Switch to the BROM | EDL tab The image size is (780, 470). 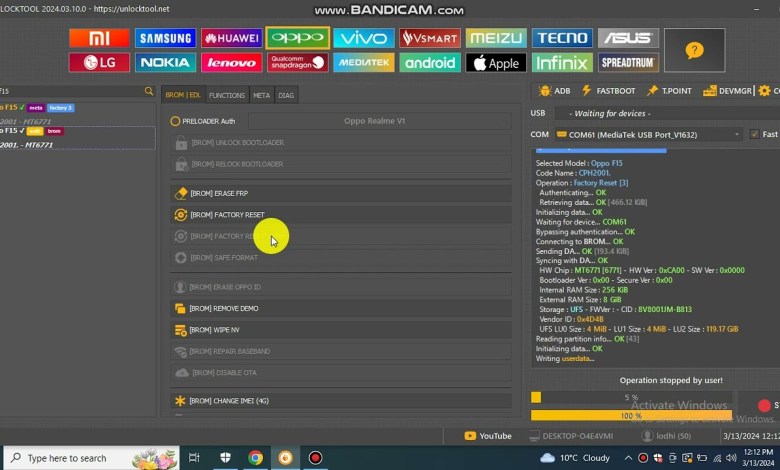[183, 95]
